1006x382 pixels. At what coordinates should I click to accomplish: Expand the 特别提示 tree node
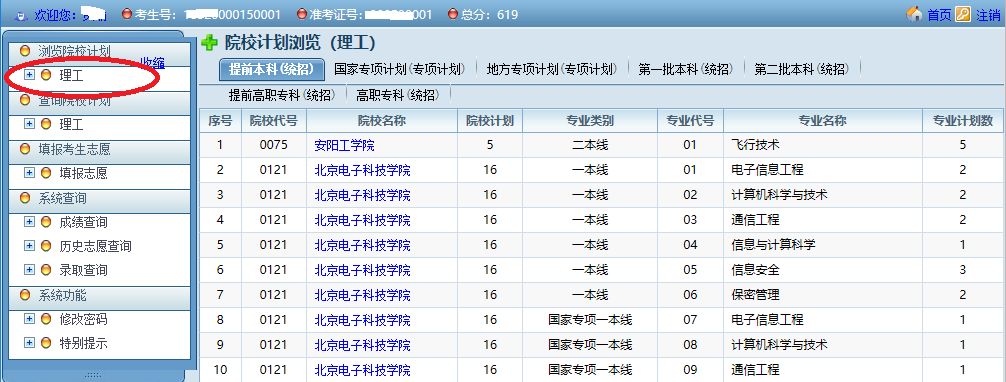29,343
